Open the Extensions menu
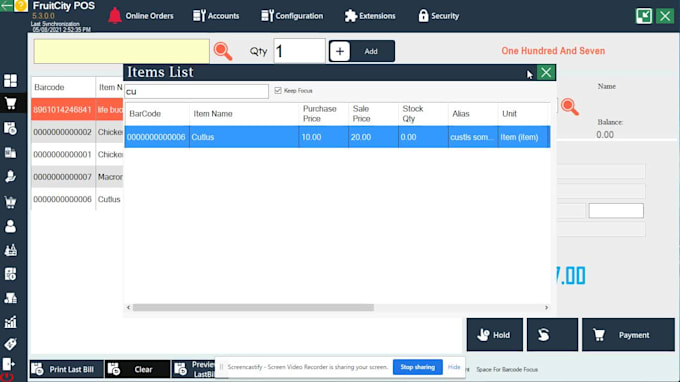 click(370, 16)
